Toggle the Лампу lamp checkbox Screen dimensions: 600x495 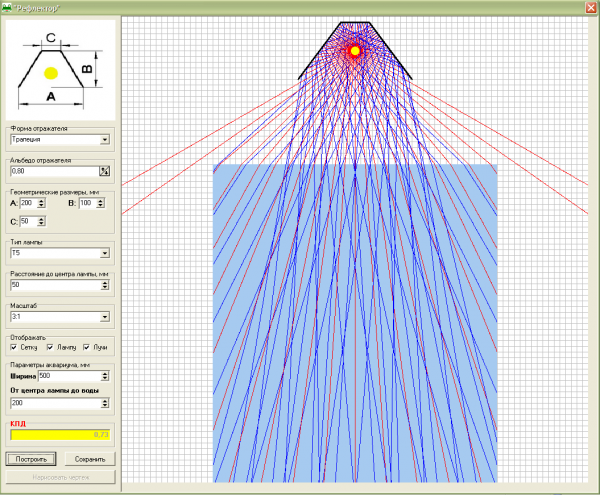(50, 347)
